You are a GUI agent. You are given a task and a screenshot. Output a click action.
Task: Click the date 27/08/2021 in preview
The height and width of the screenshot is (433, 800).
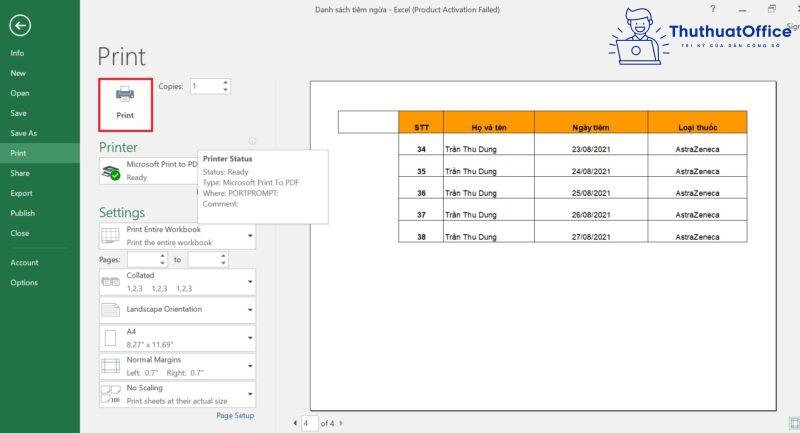pos(591,237)
